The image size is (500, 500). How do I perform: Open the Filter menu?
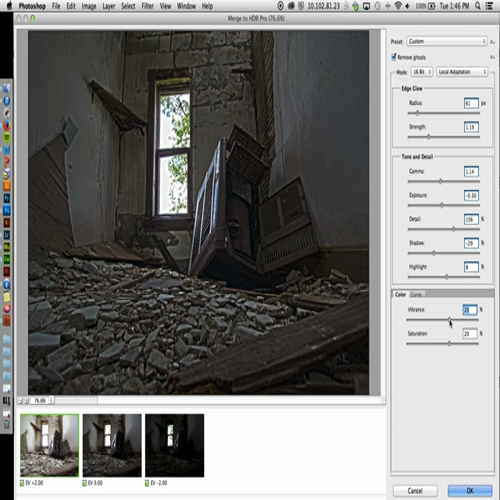[147, 6]
